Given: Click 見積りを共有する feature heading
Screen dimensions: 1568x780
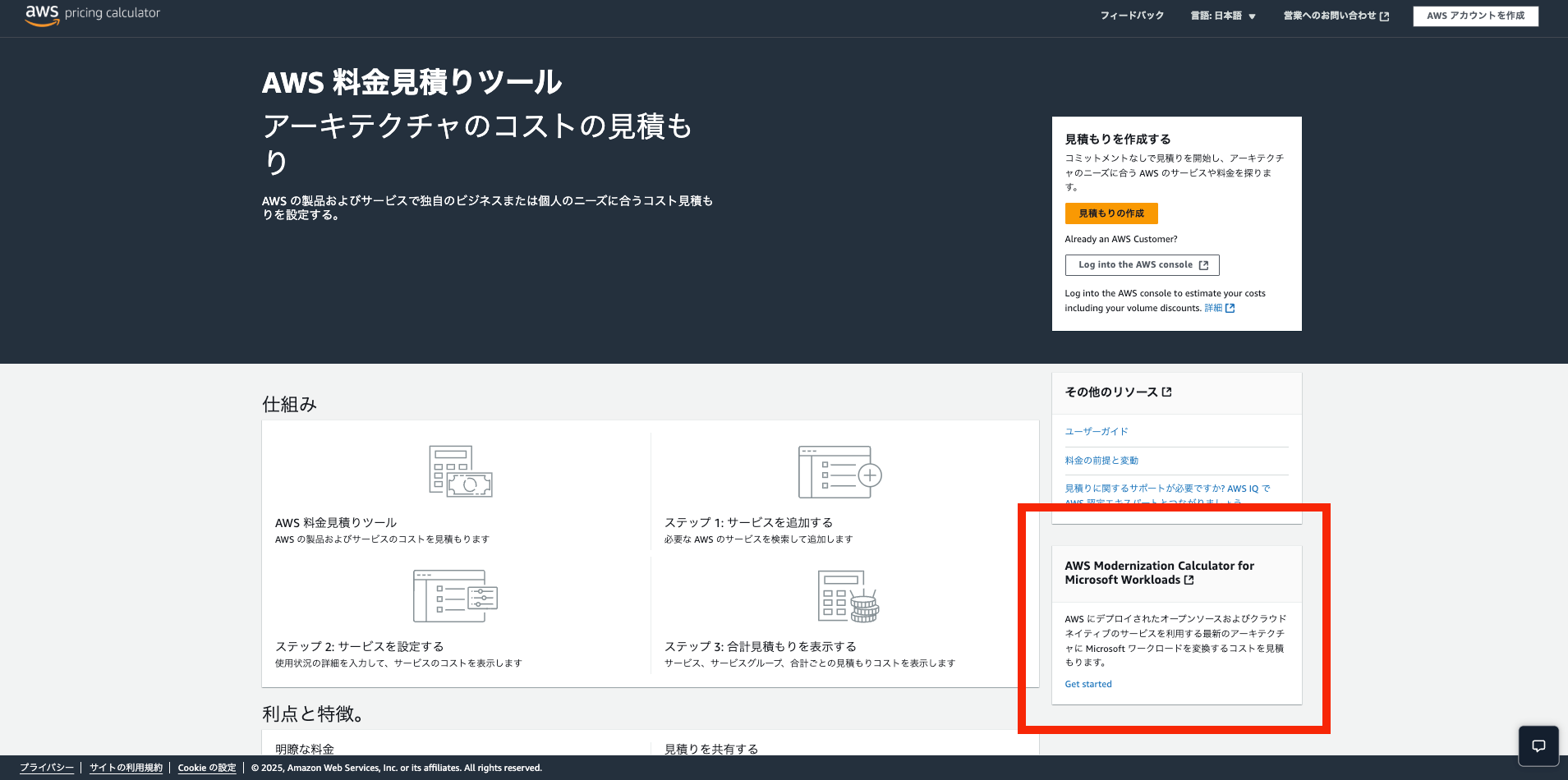Looking at the screenshot, I should coord(711,749).
